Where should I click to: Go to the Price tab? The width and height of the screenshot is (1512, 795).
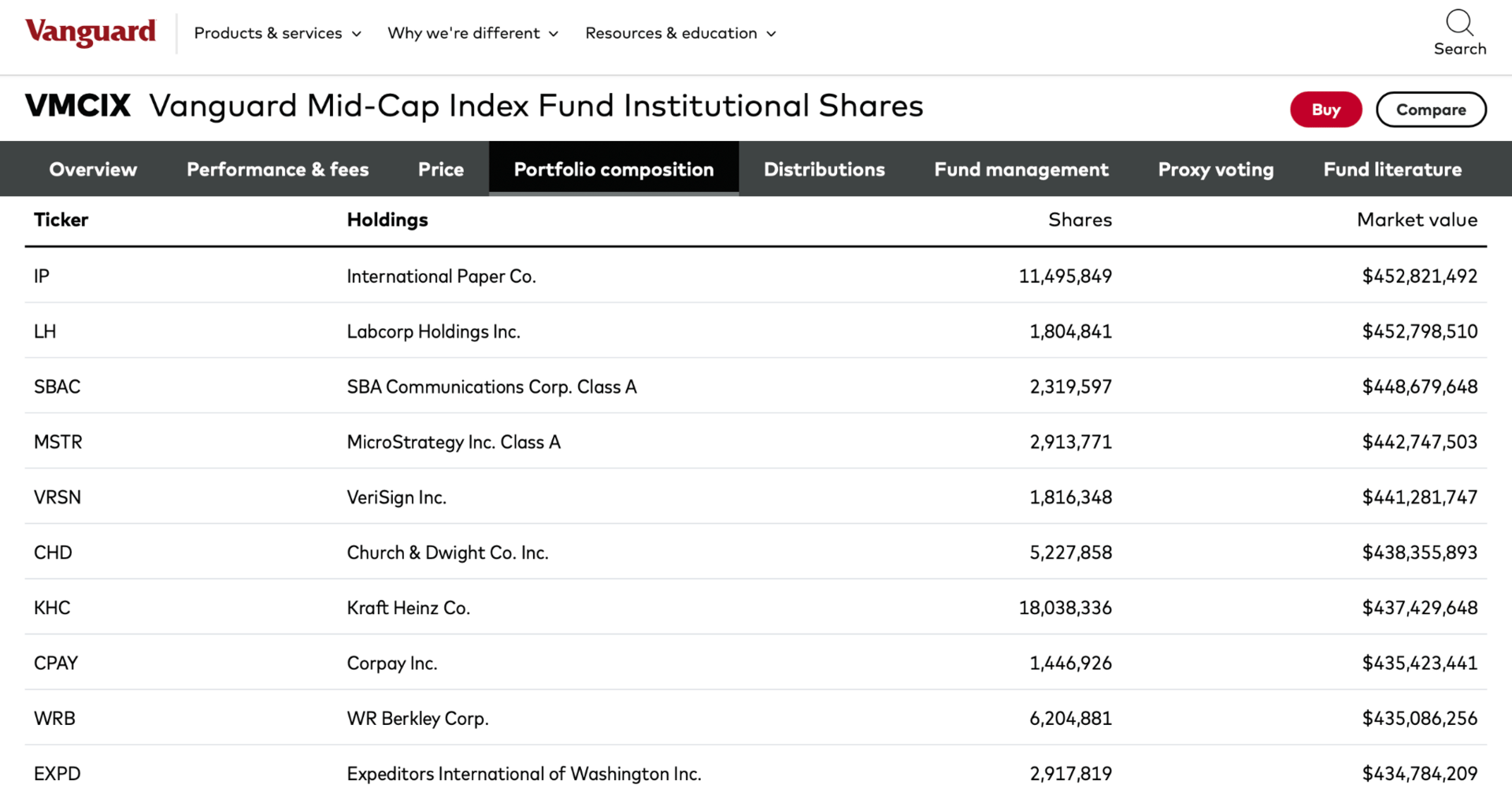pos(441,169)
